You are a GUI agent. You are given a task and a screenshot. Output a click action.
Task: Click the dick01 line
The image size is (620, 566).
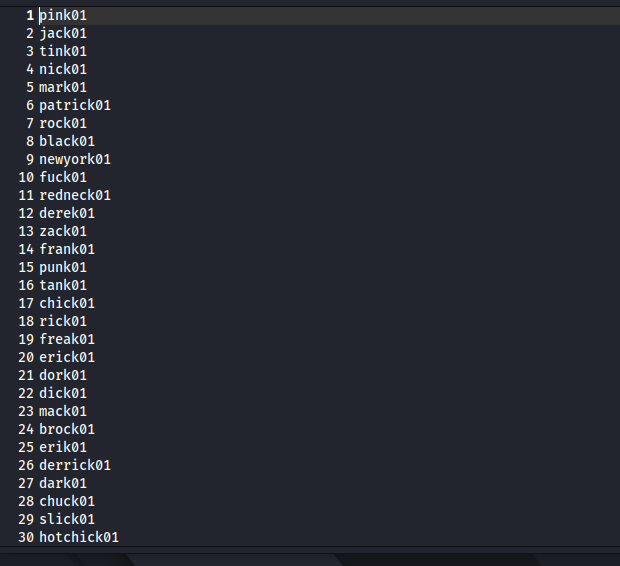click(63, 394)
